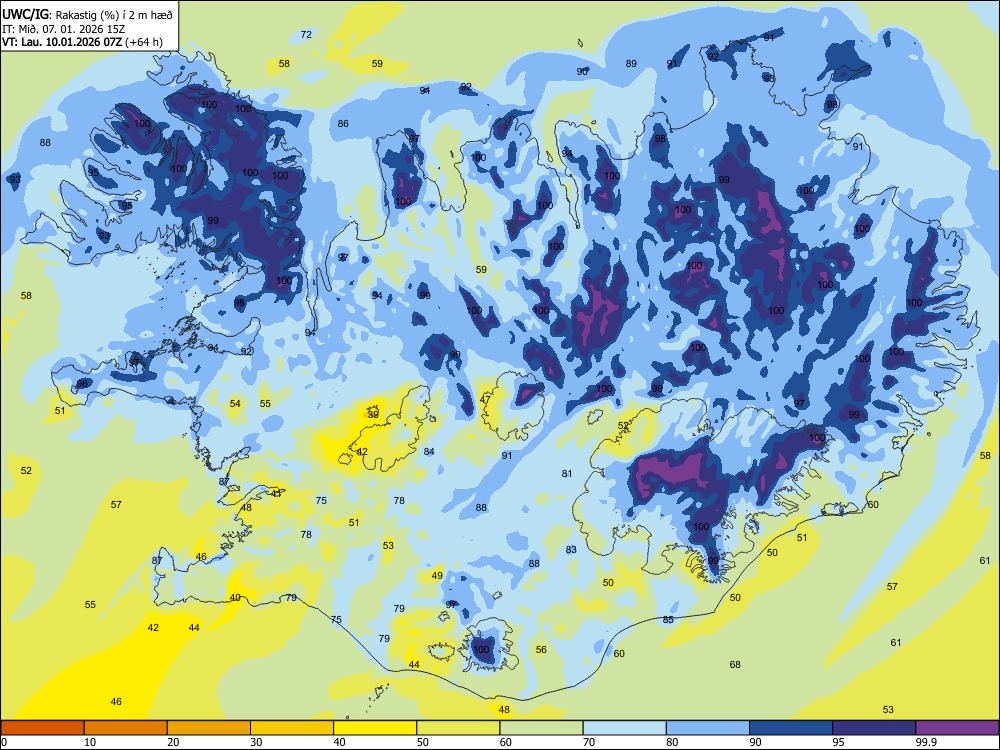The width and height of the screenshot is (1000, 750).
Task: Click the medium blue 80–90 legend swatch
Action: pyautogui.click(x=708, y=728)
